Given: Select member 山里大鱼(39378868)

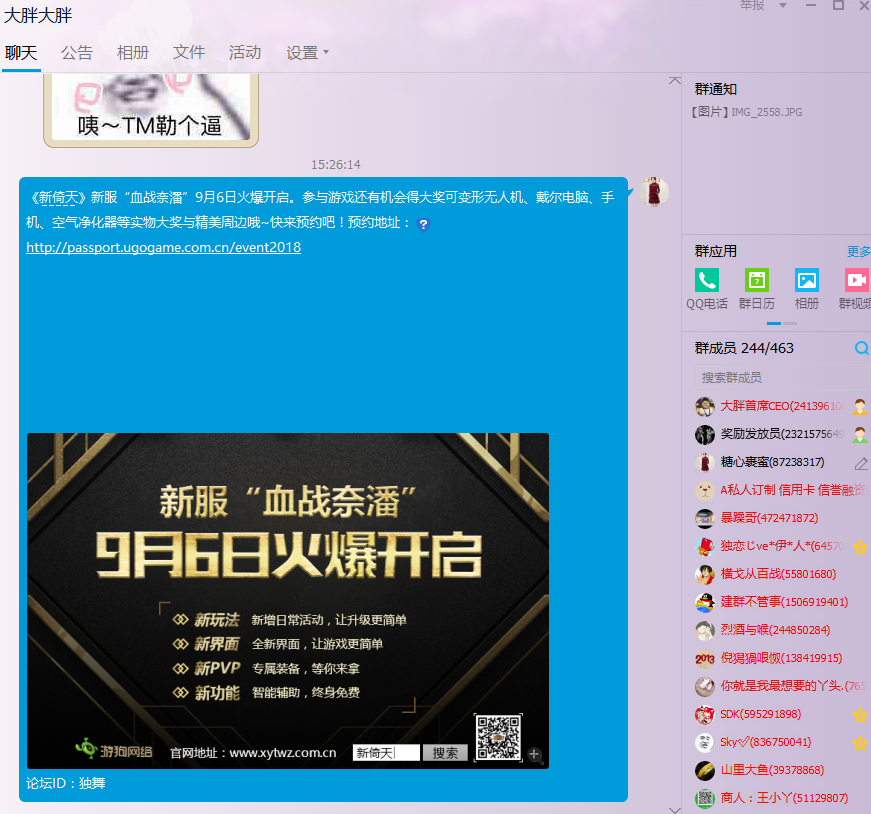Looking at the screenshot, I should point(772,770).
